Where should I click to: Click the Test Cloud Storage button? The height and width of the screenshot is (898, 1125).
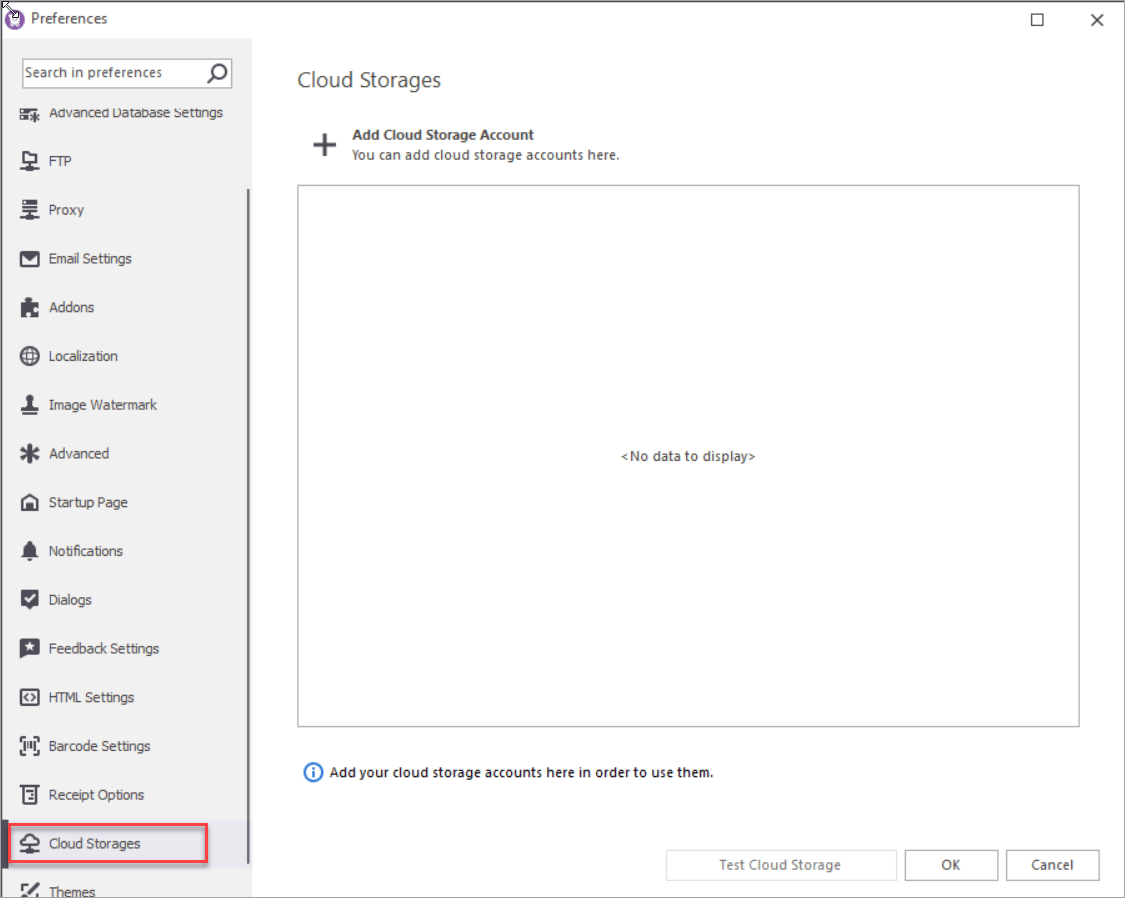781,865
